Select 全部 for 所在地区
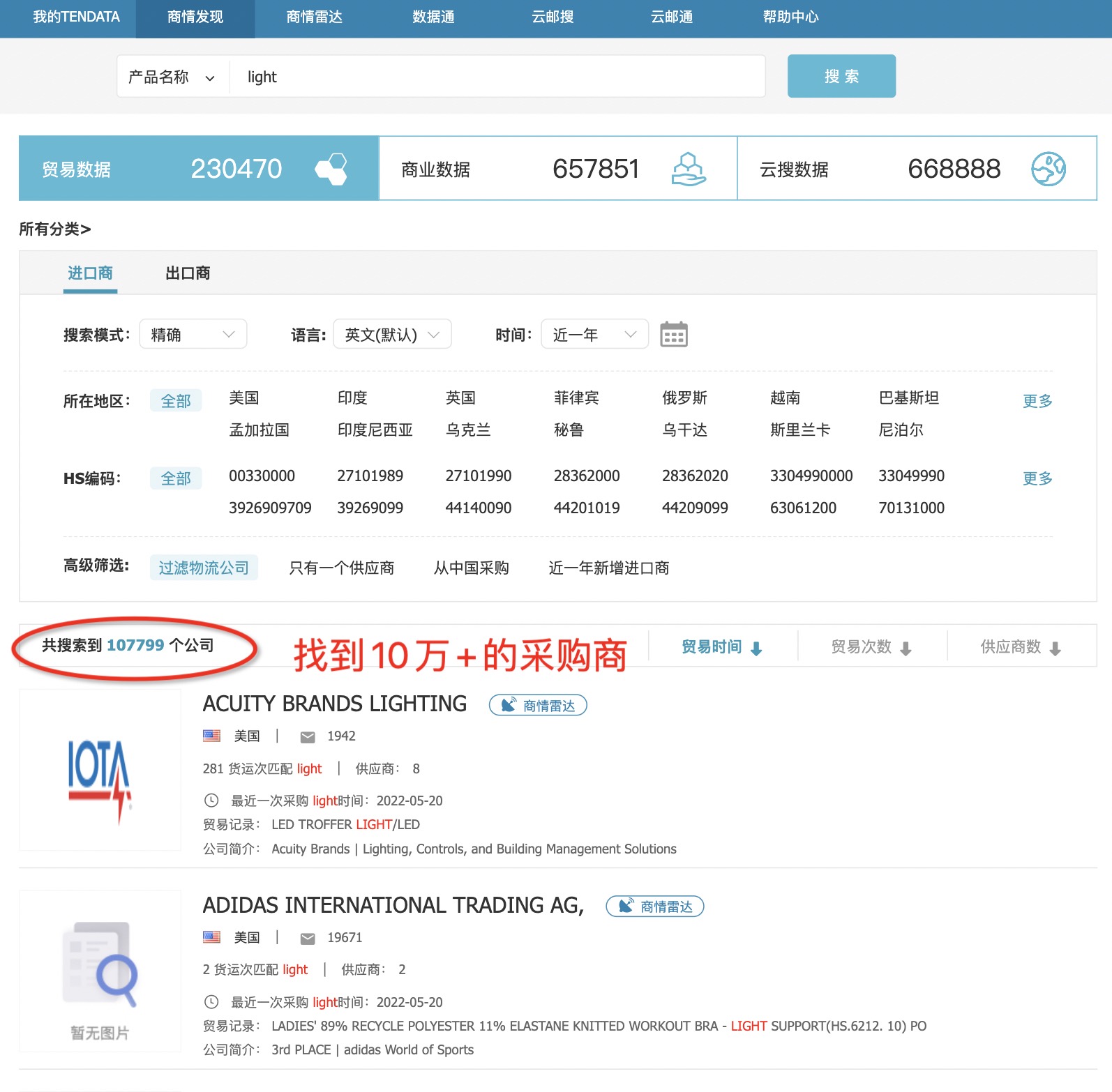The height and width of the screenshot is (1092, 1112). click(176, 401)
